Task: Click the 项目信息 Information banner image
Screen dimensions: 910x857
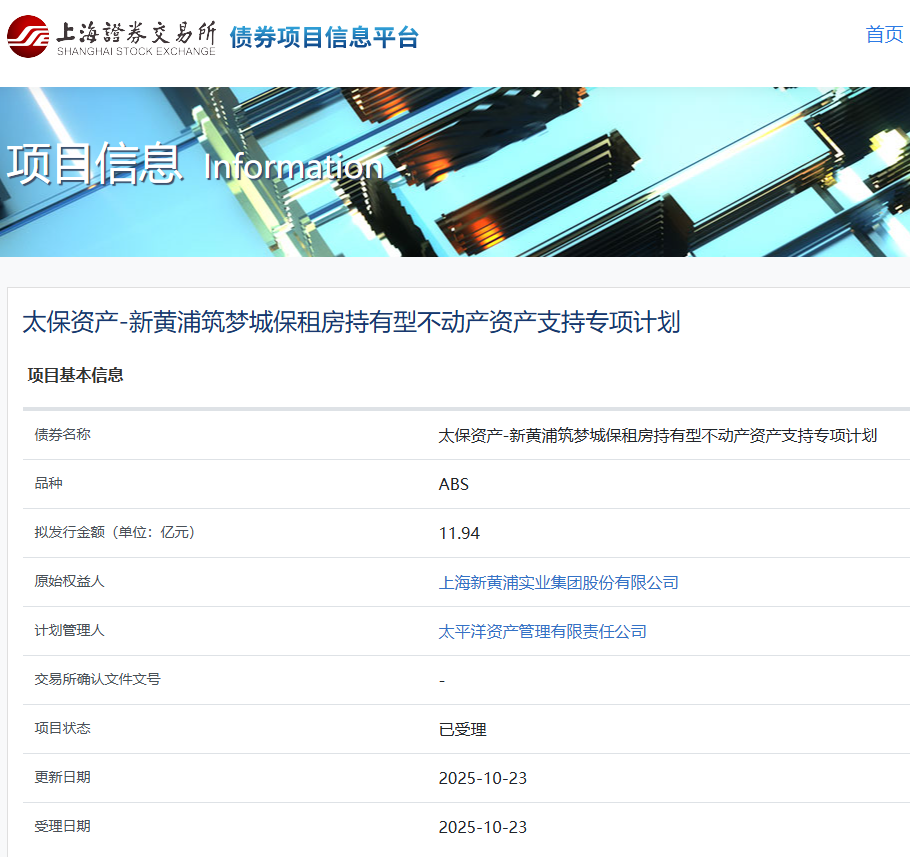Action: (455, 172)
